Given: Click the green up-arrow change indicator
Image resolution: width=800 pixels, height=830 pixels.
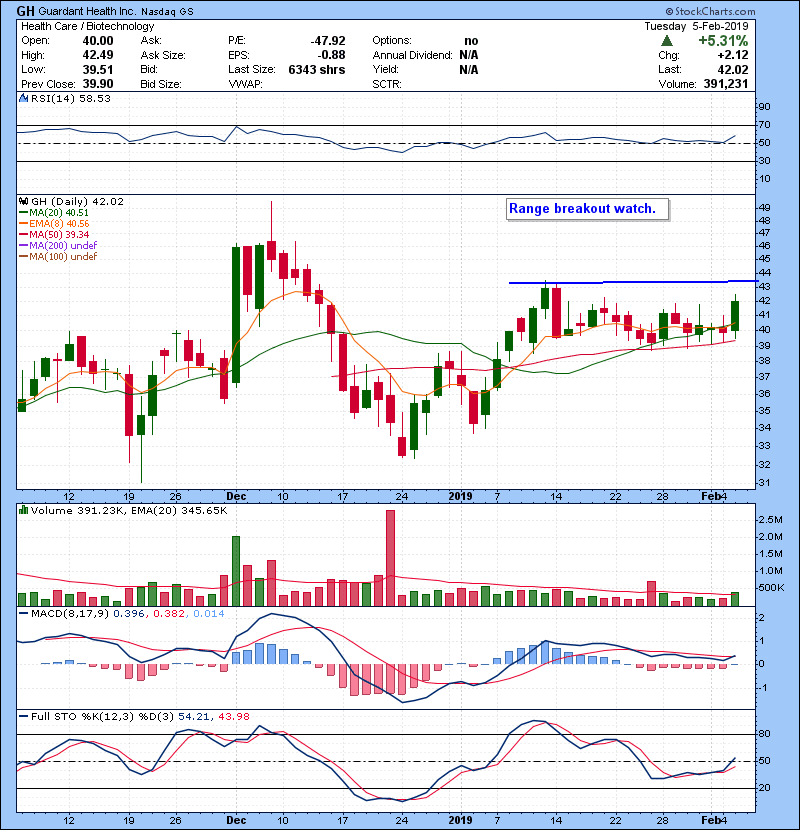Looking at the screenshot, I should click(667, 41).
